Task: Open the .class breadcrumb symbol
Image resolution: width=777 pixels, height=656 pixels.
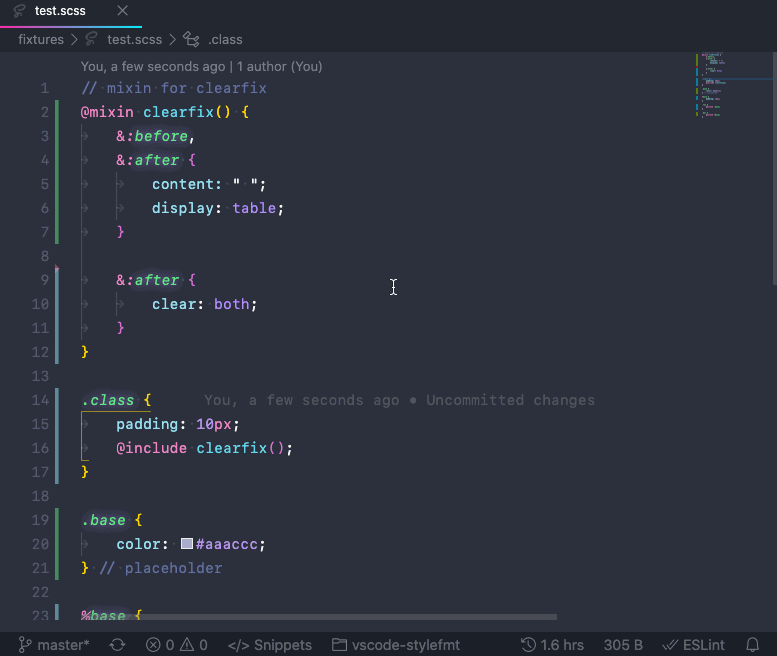Action: (x=225, y=40)
